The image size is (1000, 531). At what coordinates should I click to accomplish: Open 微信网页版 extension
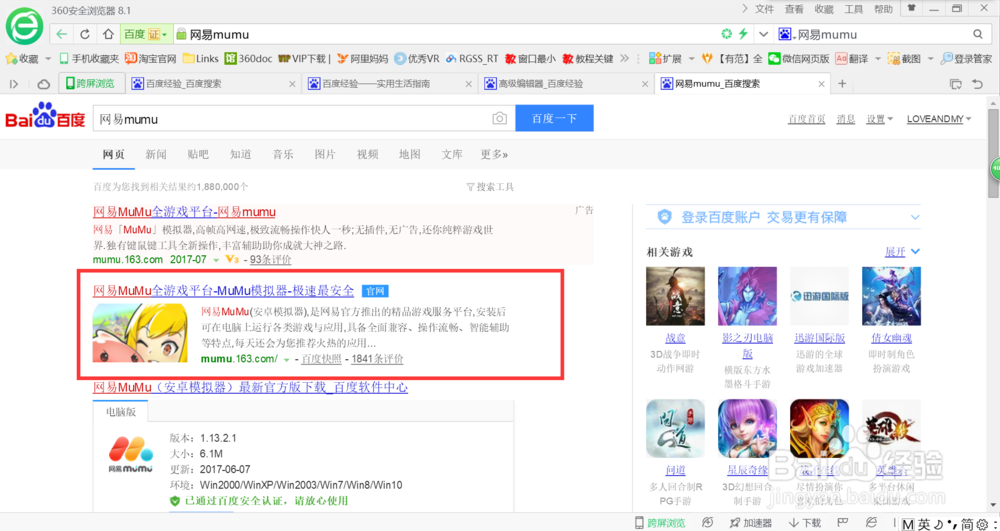pyautogui.click(x=799, y=59)
